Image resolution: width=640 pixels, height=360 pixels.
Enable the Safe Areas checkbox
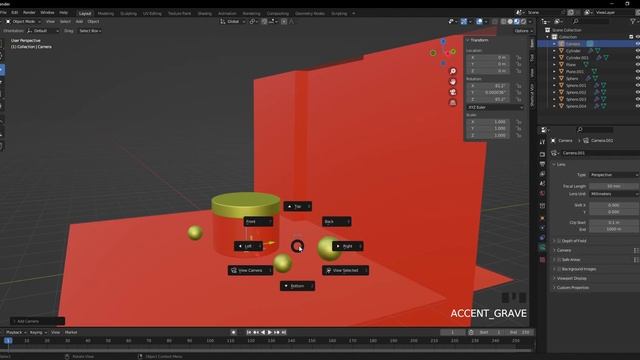559,260
